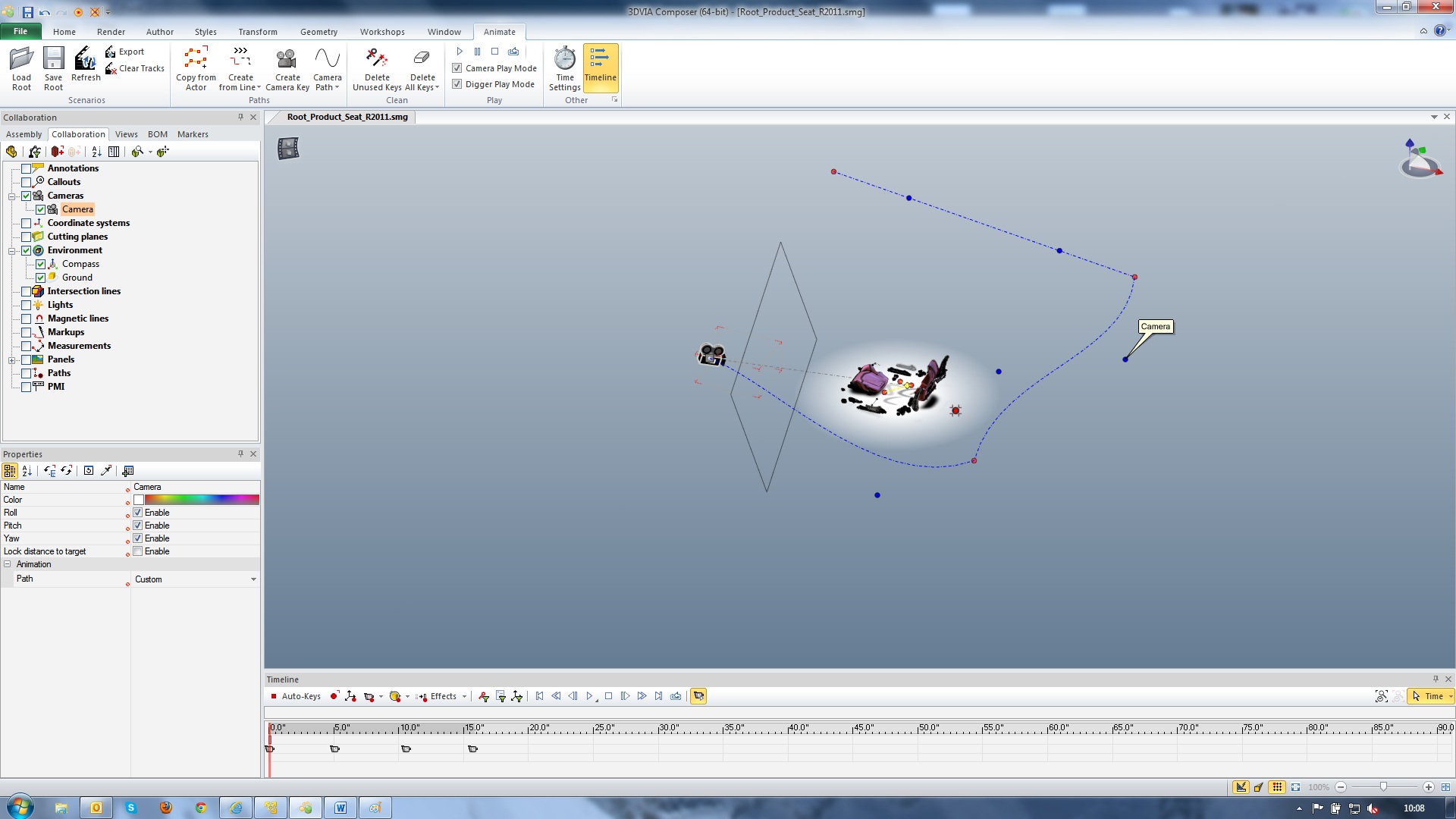1456x819 pixels.
Task: Rewind timeline to start
Action: coord(539,696)
